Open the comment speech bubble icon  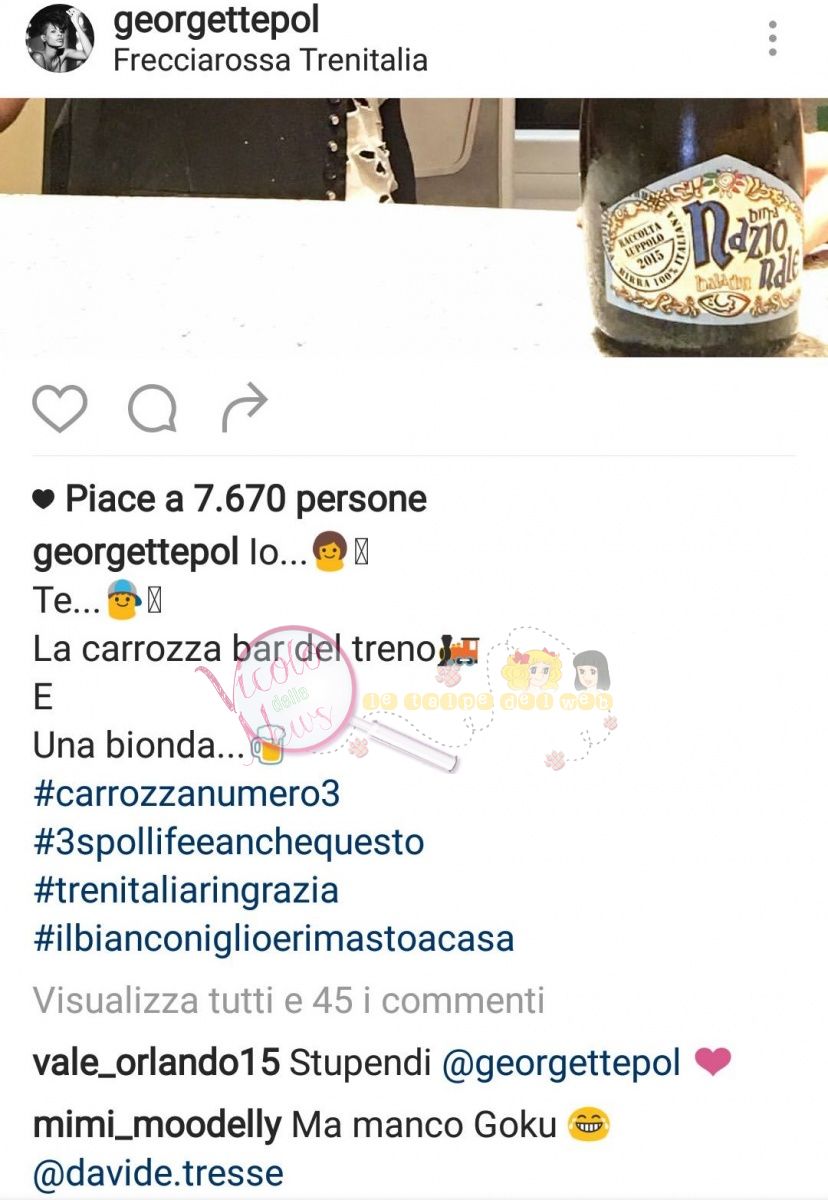[152, 408]
